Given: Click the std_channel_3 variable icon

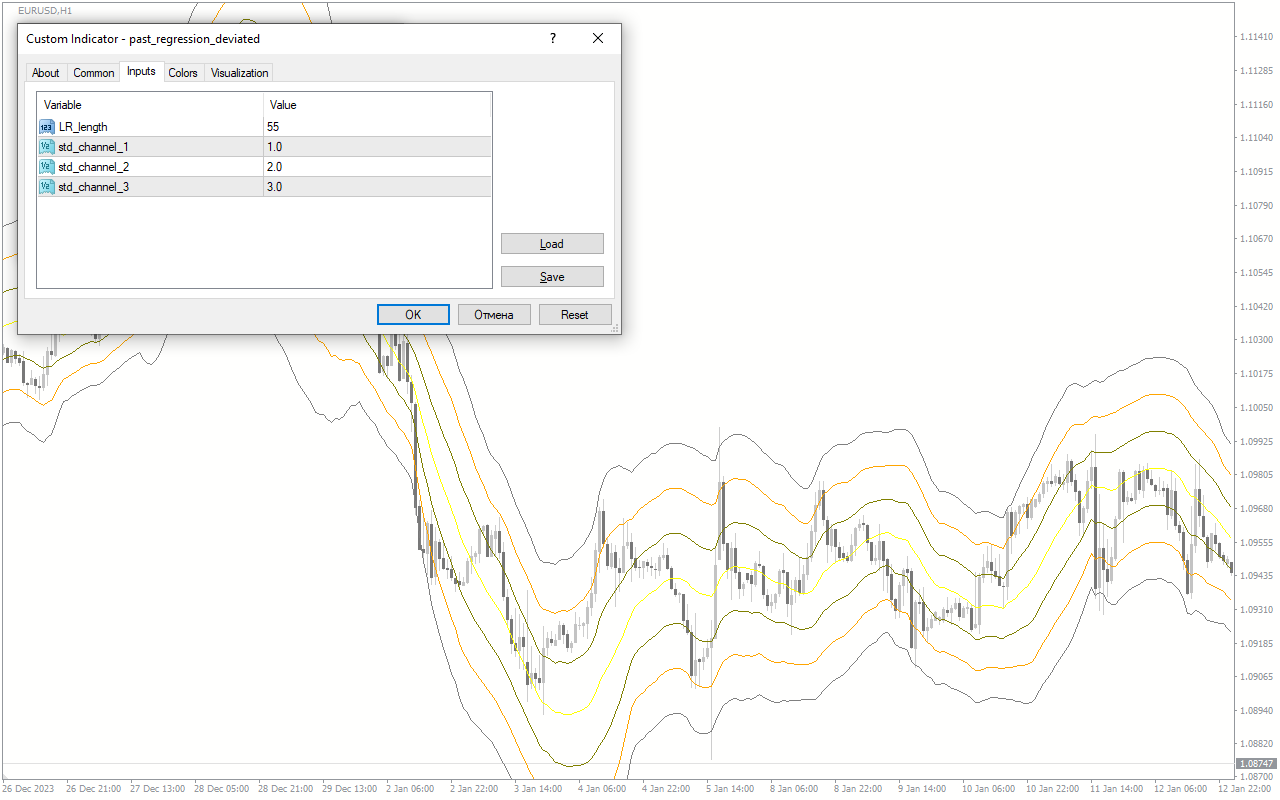Looking at the screenshot, I should 47,186.
